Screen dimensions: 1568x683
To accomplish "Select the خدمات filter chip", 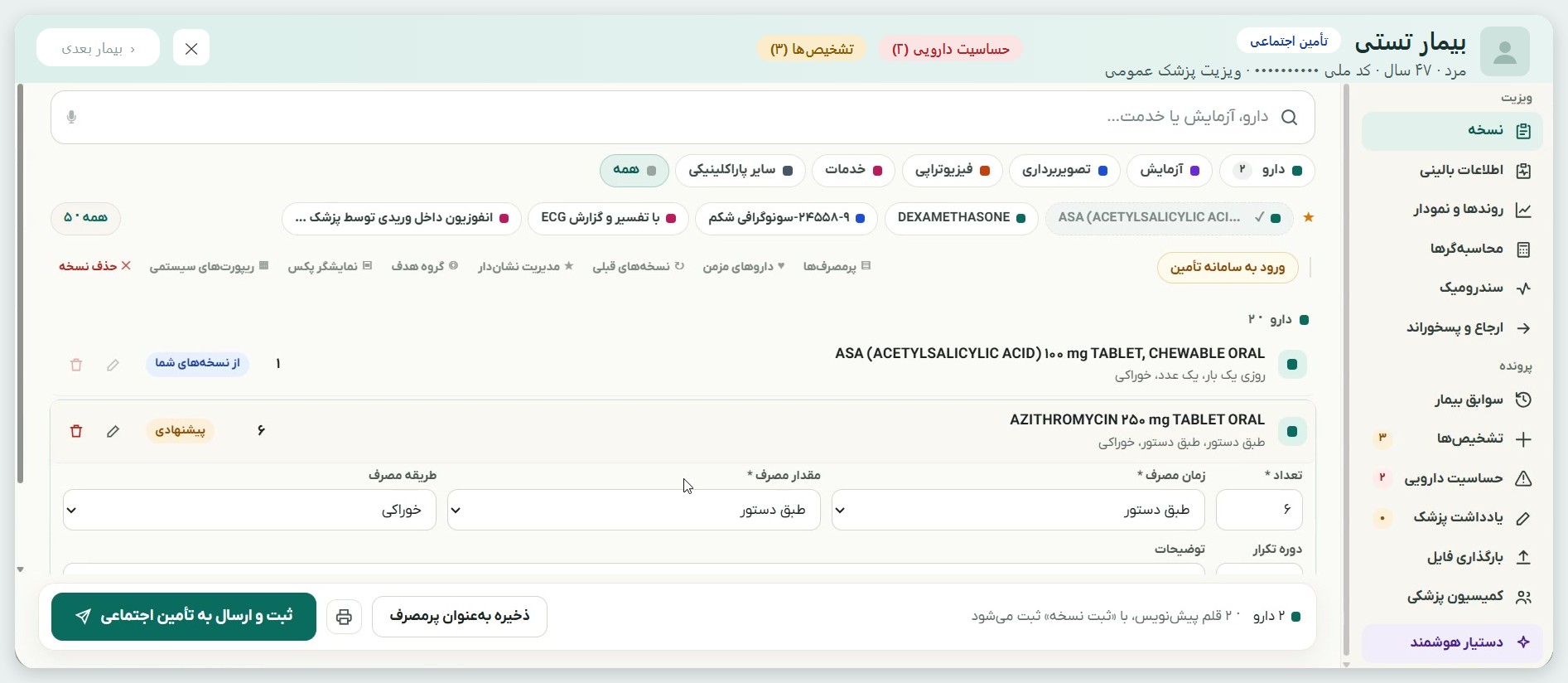I will [x=853, y=171].
